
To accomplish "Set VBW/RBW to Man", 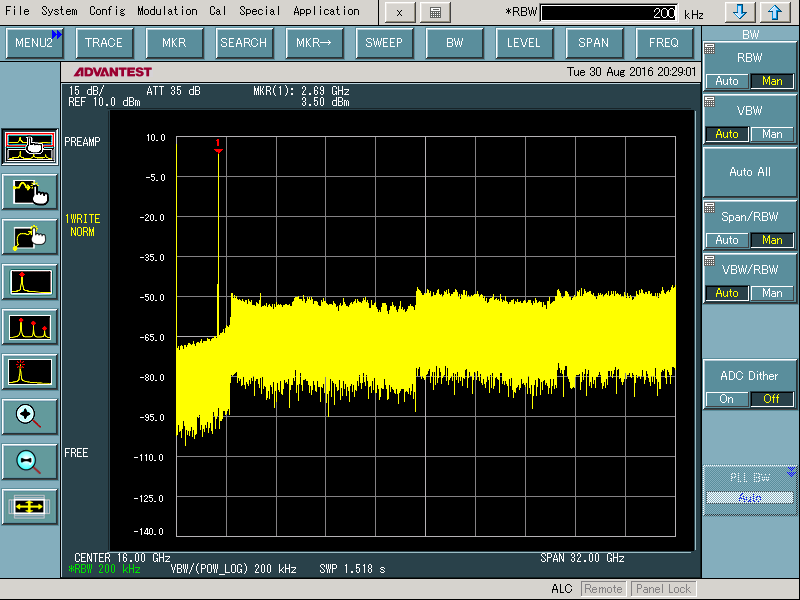I will pos(772,293).
